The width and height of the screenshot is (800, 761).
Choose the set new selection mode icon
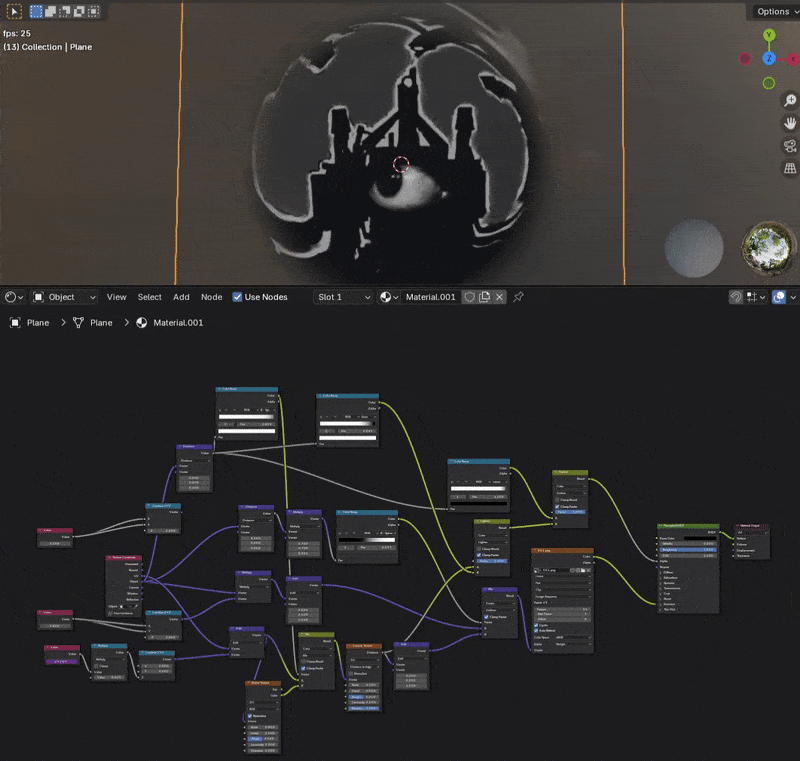36,11
